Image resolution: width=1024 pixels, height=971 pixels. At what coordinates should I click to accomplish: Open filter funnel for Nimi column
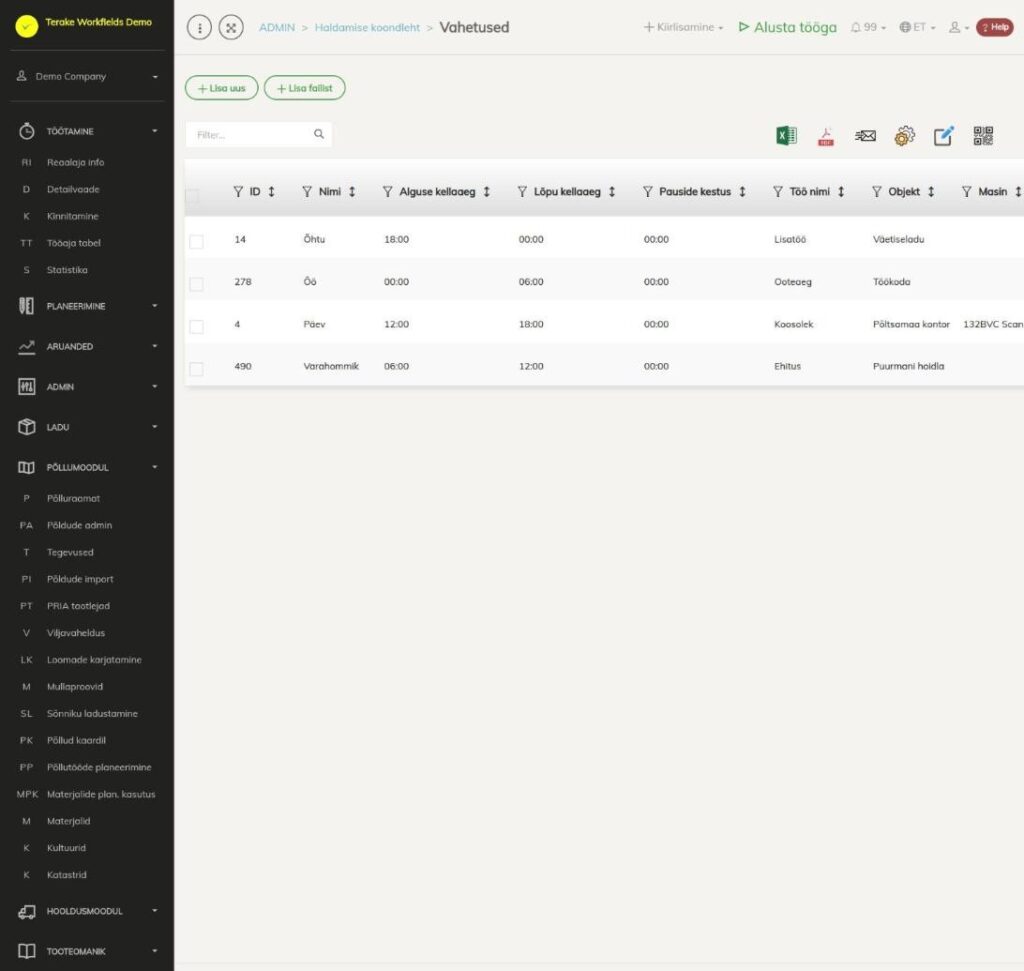point(307,191)
